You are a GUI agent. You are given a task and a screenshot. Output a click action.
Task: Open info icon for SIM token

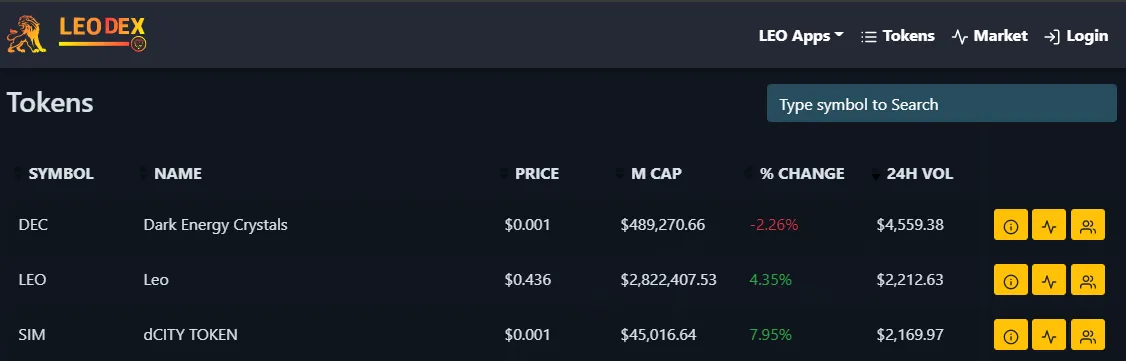point(1011,334)
